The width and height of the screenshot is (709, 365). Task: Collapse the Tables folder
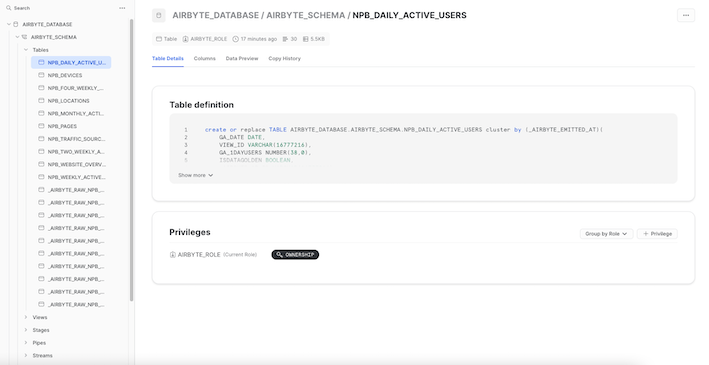tap(26, 50)
